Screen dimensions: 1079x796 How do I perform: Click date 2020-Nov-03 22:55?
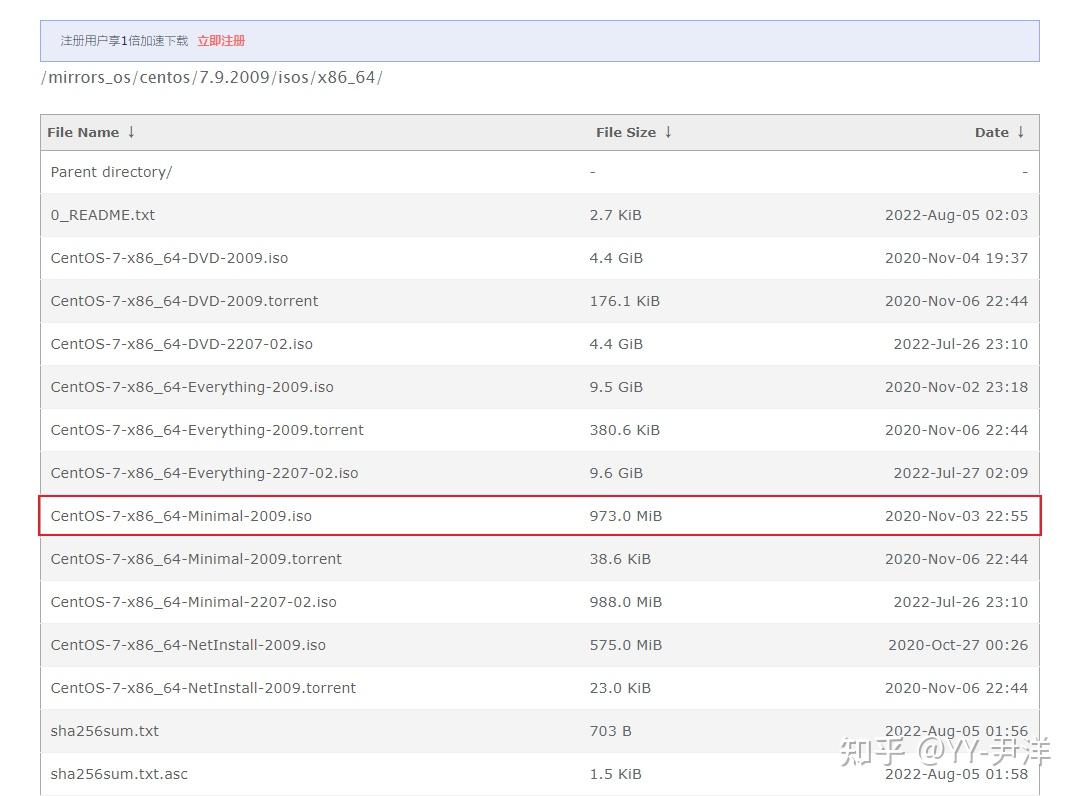(956, 516)
